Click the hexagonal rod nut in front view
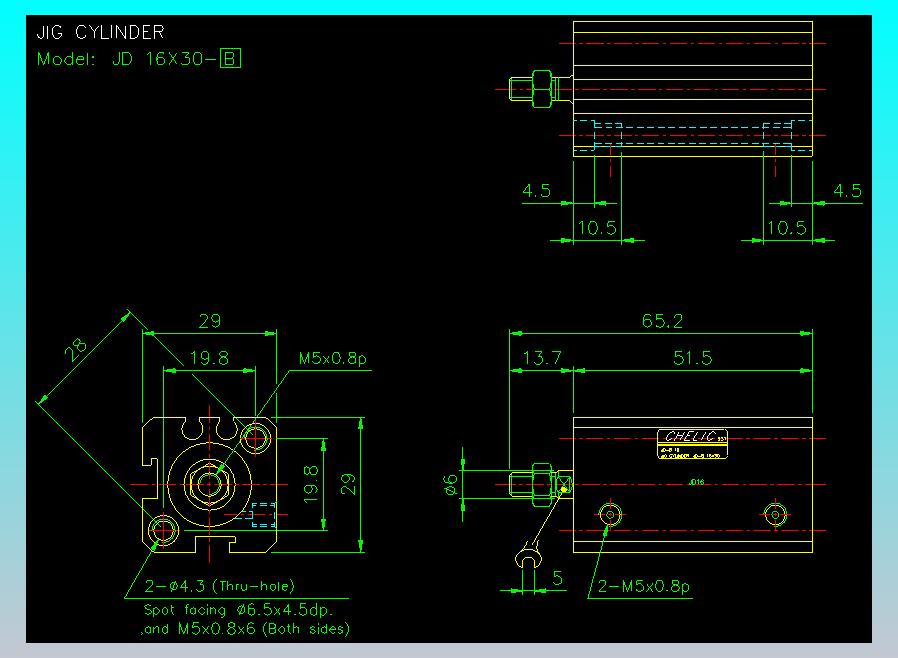 [210, 484]
